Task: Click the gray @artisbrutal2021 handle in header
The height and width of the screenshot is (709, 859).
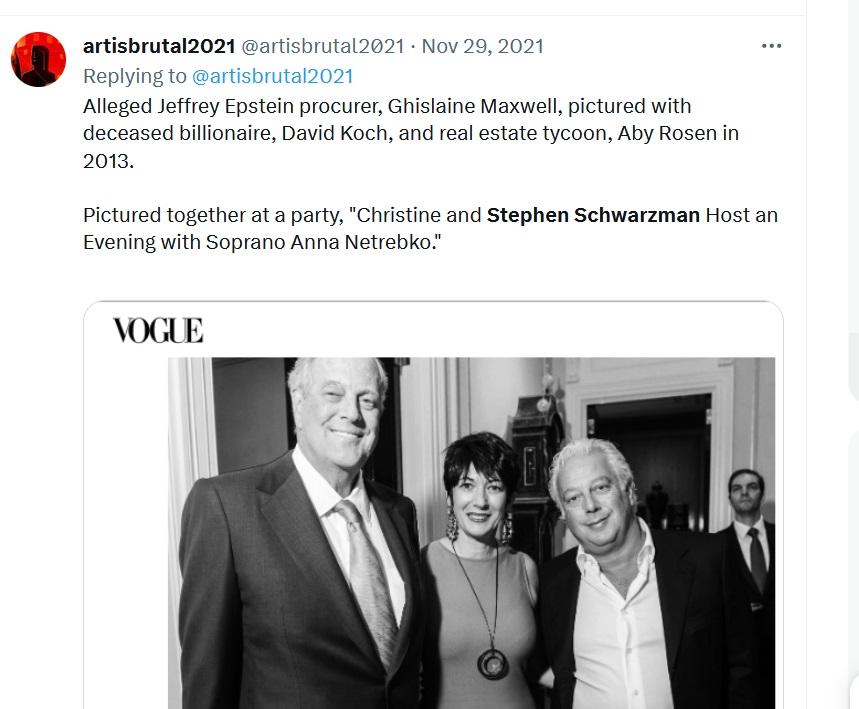Action: point(323,46)
